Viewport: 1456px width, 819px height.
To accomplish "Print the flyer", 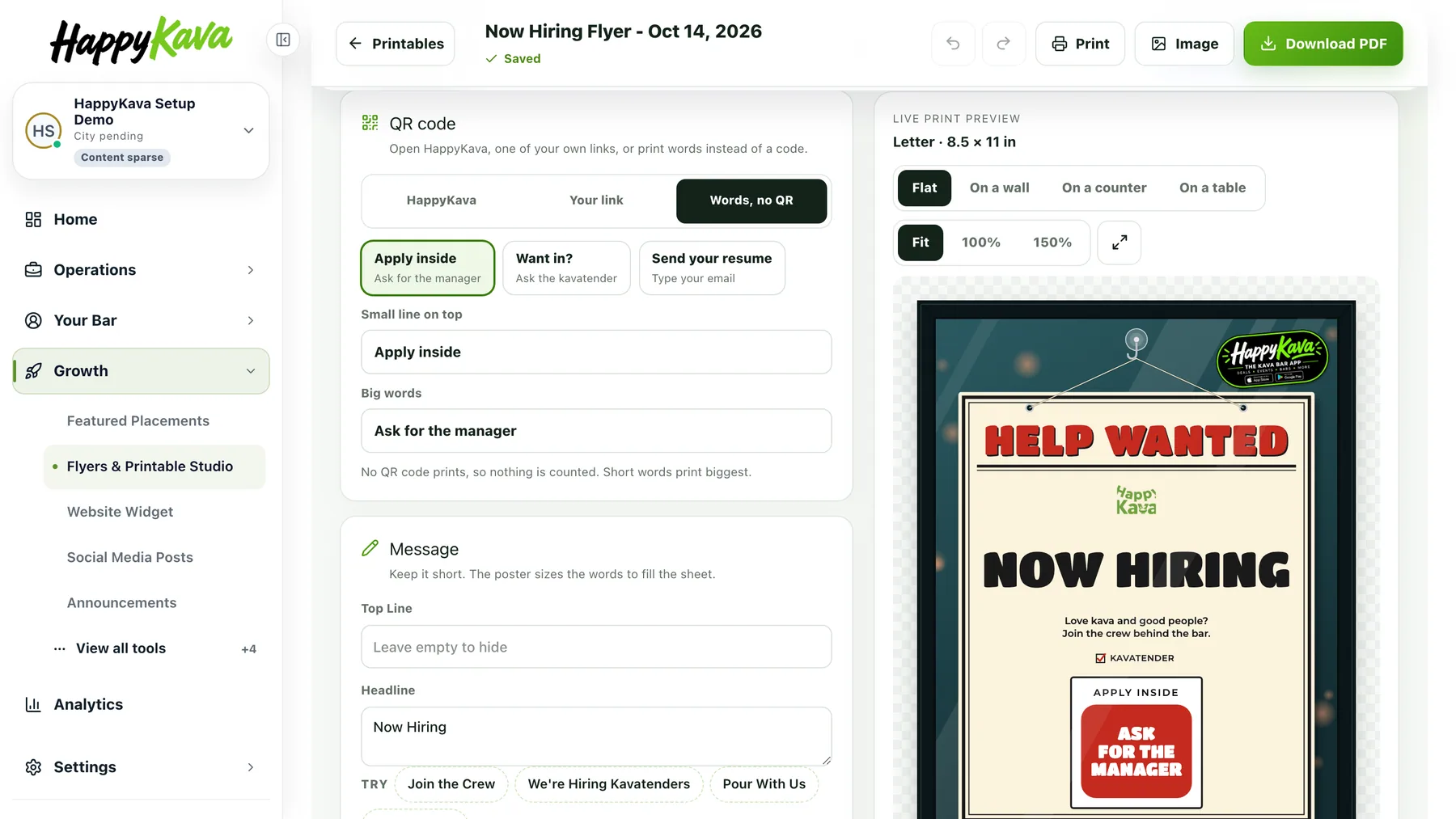I will pos(1080,44).
